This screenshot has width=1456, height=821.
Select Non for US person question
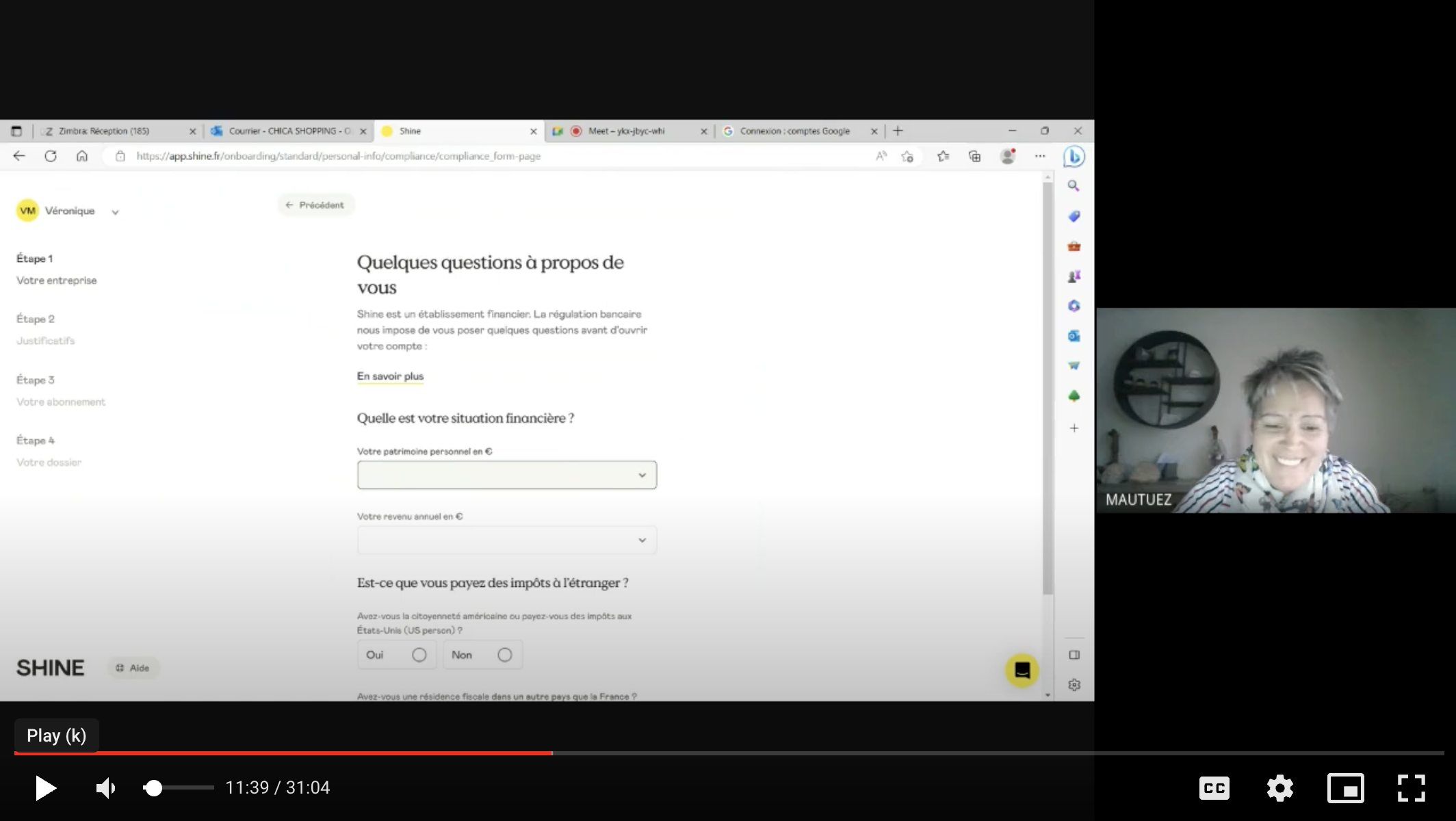pos(482,655)
